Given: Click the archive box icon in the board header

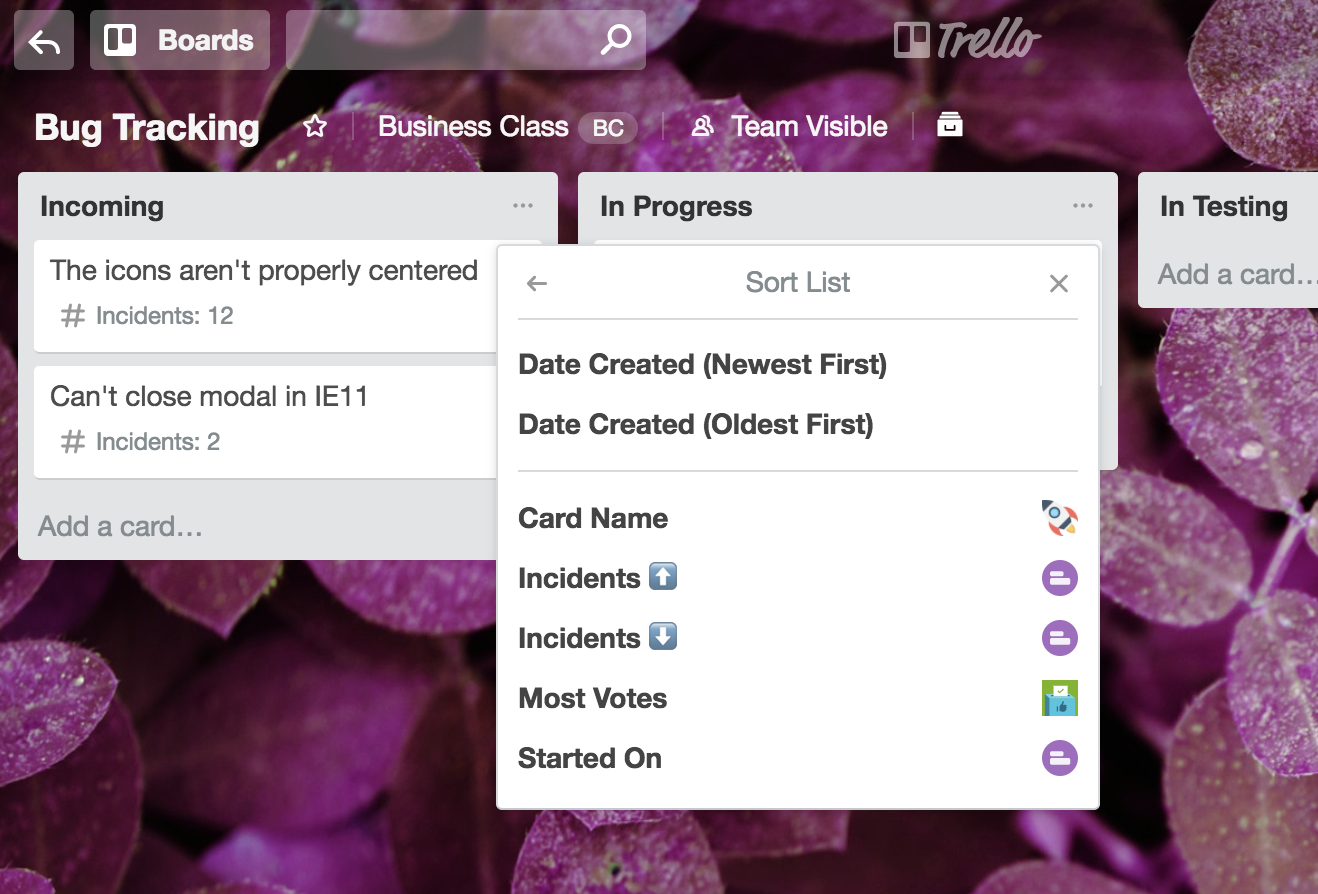Looking at the screenshot, I should (949, 125).
